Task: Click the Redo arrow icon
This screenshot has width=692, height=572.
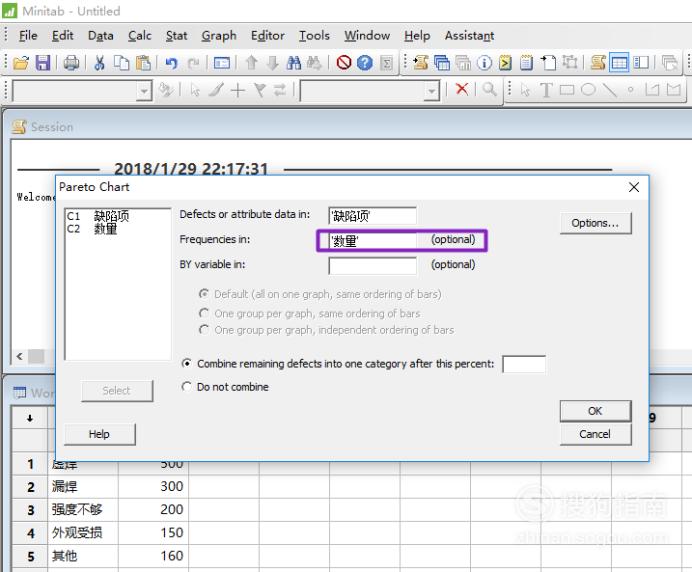Action: pyautogui.click(x=193, y=63)
